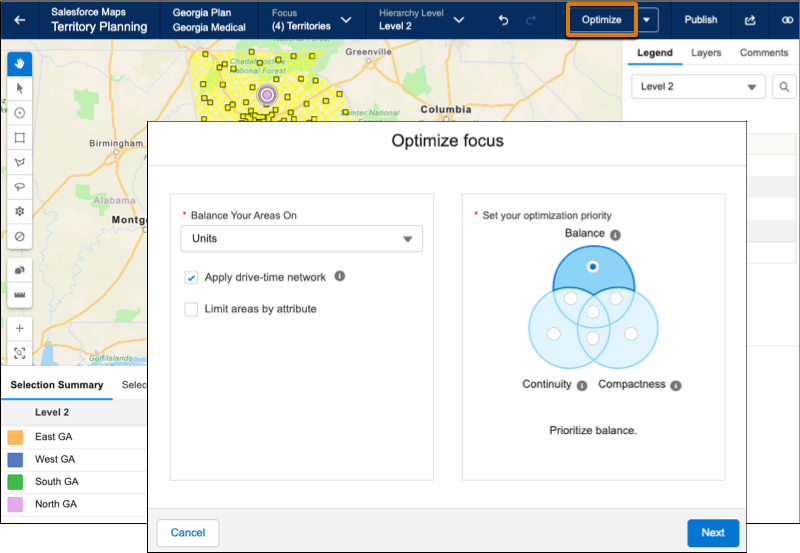Viewport: 800px width, 553px height.
Task: Select the Compactness-only priority point
Action: click(x=631, y=334)
